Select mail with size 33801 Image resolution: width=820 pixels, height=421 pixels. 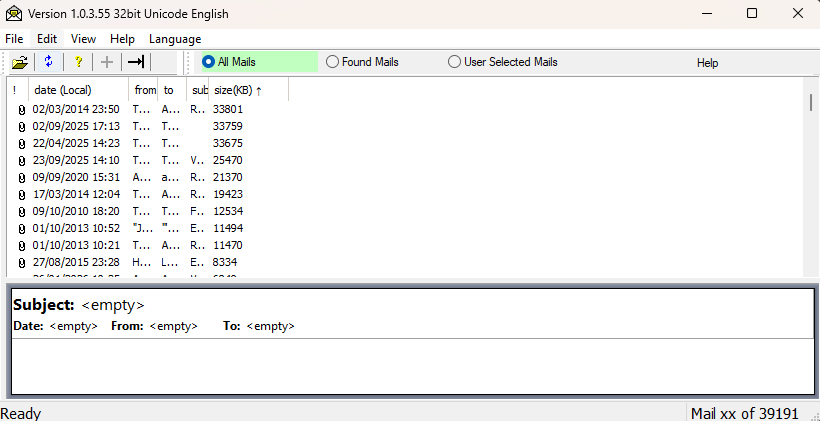[x=227, y=109]
